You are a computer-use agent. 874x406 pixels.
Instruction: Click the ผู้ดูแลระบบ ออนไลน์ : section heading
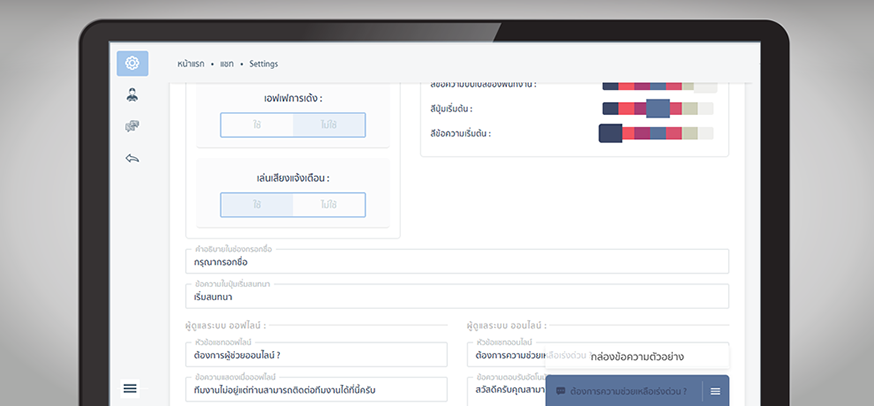(x=507, y=325)
